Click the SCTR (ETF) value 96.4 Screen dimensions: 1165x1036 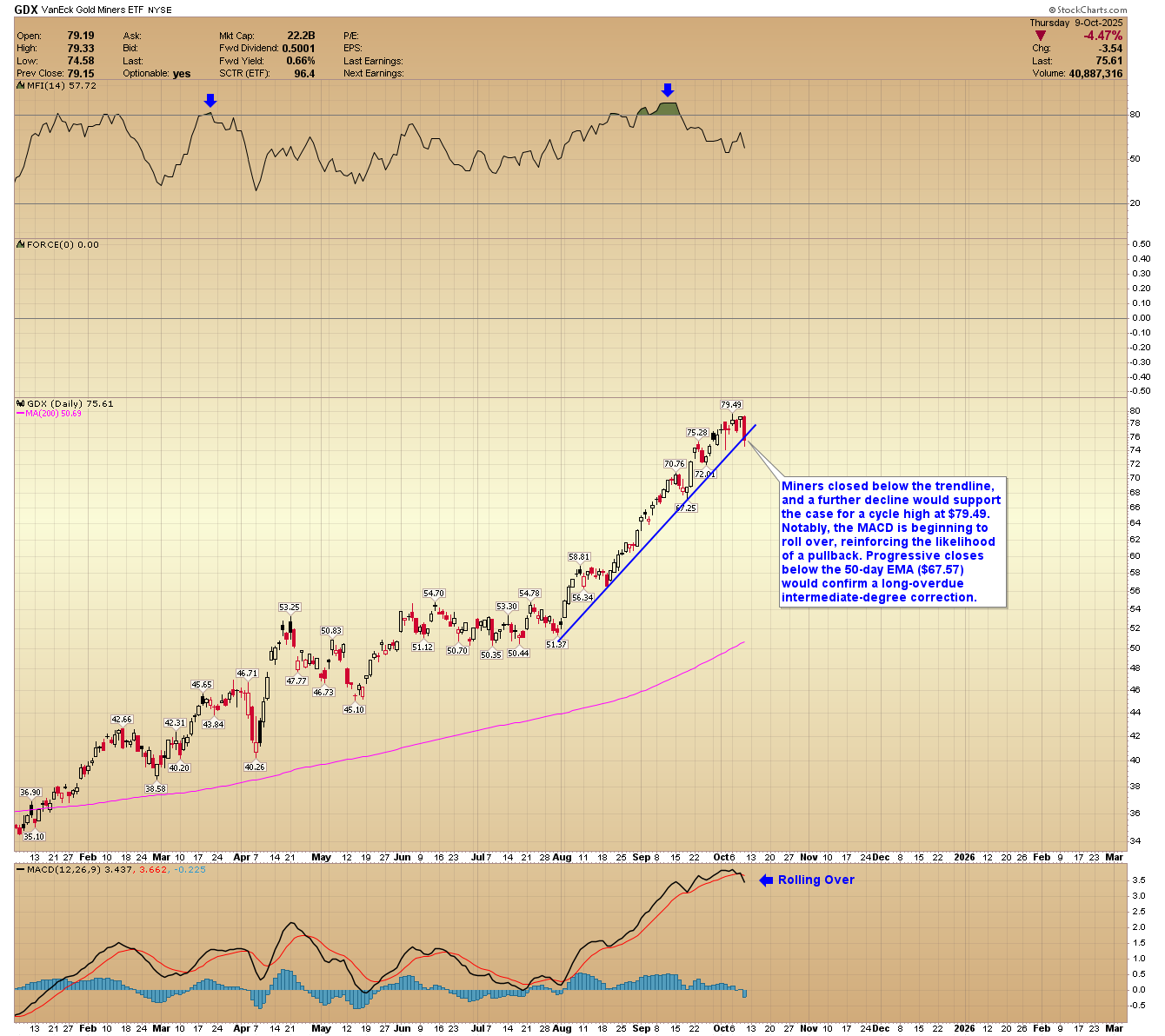click(304, 74)
